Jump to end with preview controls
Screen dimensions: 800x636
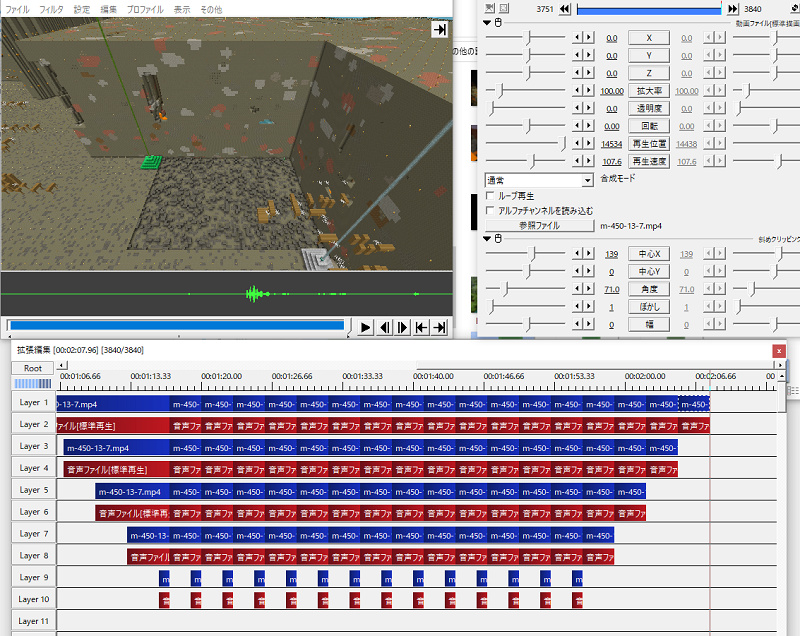pos(439,327)
